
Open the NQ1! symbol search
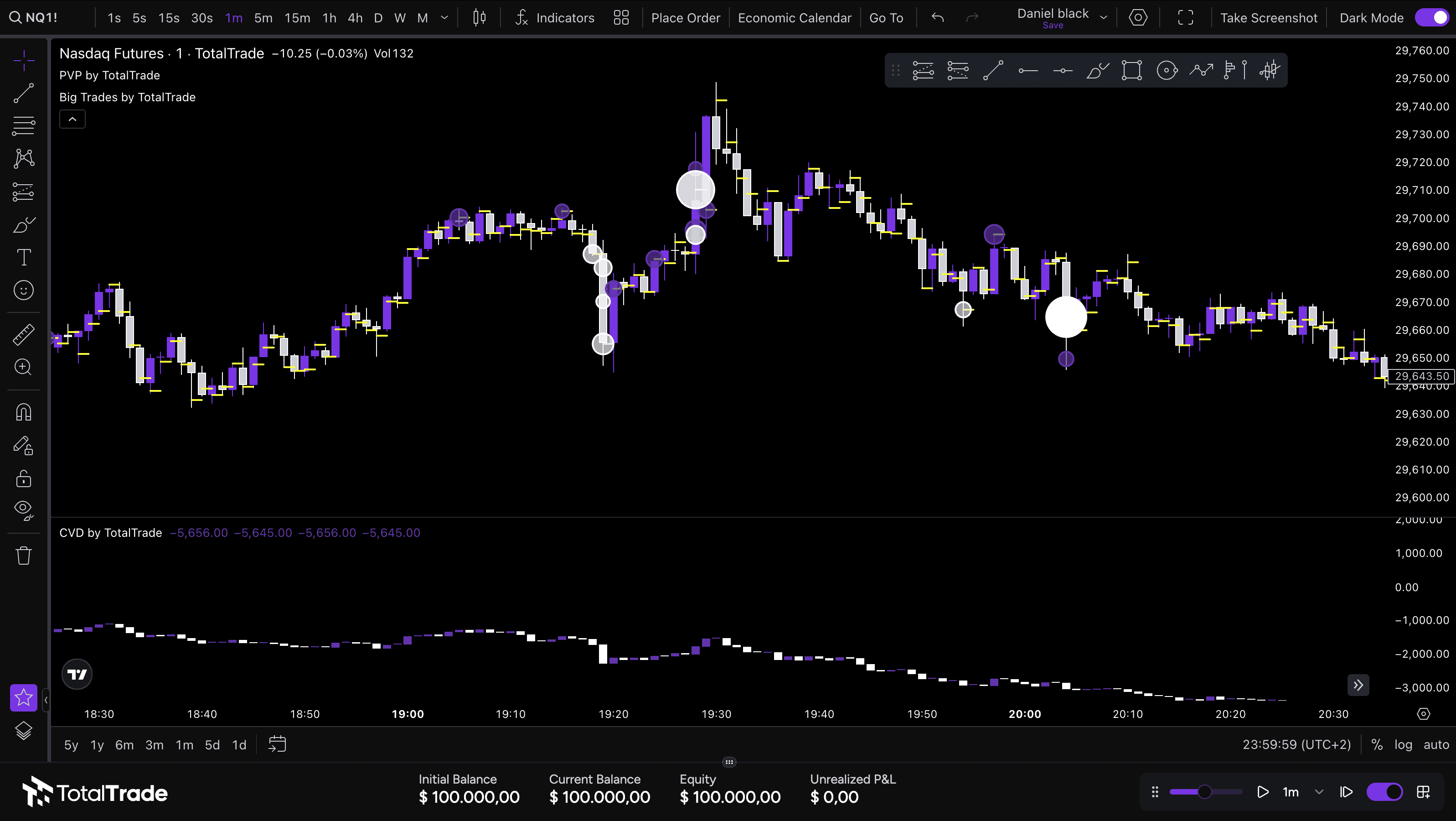33,17
